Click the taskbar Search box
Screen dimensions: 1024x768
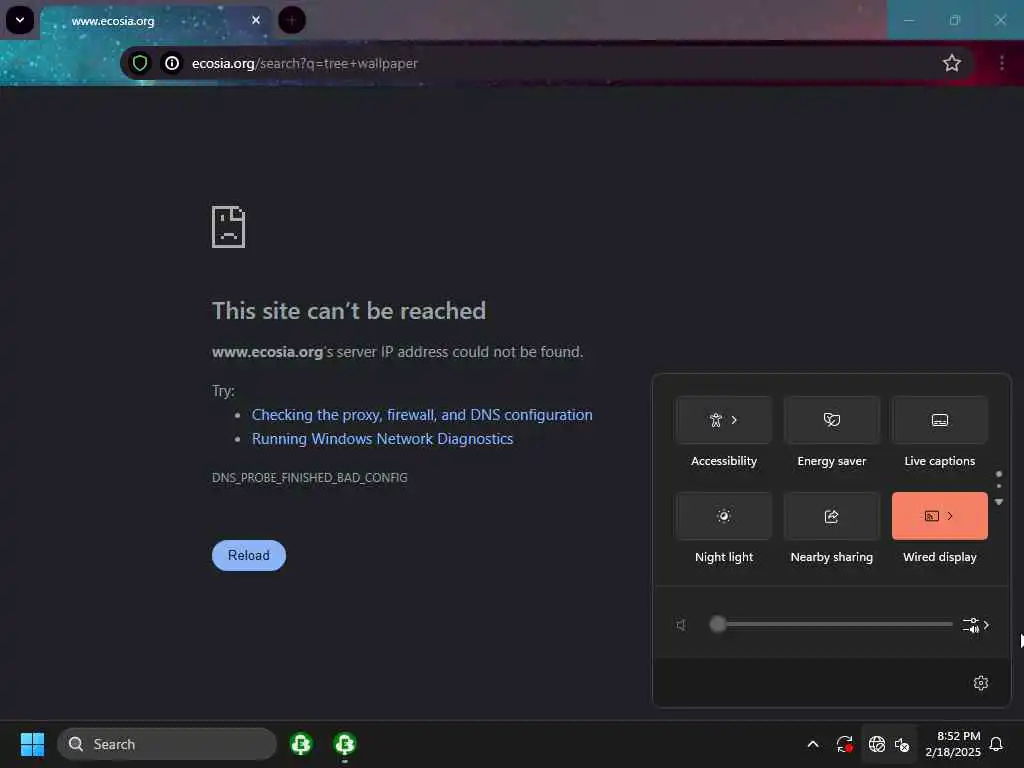167,744
